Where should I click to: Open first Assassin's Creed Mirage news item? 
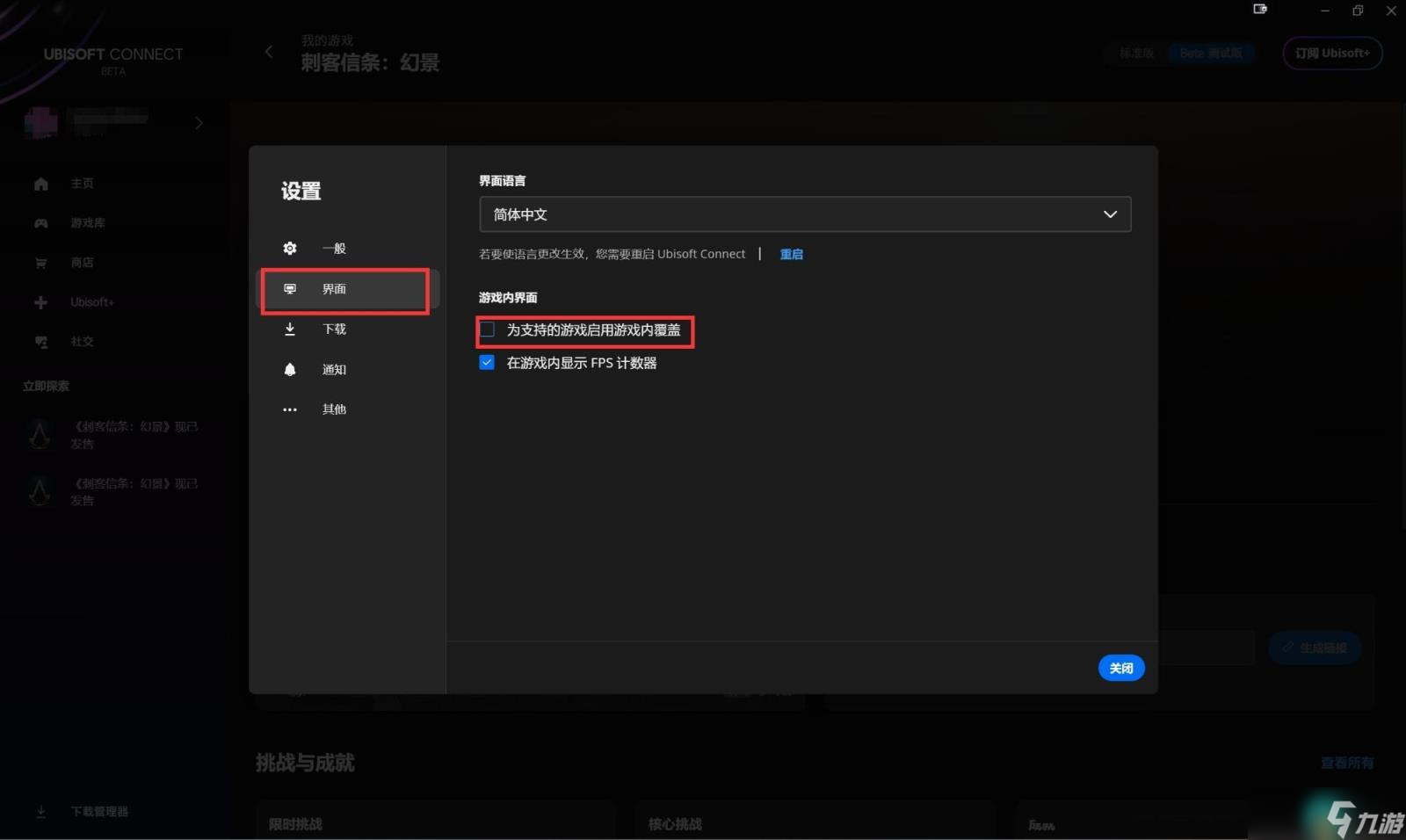coord(114,435)
